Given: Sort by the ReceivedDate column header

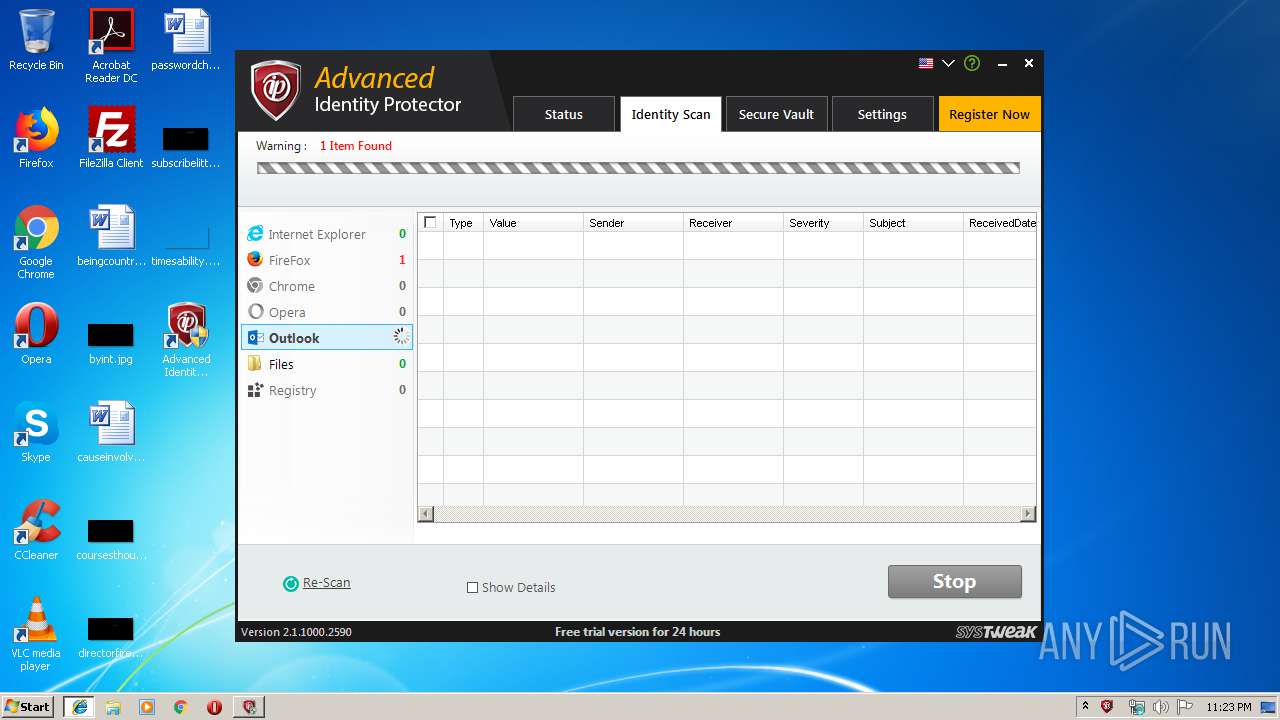Looking at the screenshot, I should tap(1000, 223).
